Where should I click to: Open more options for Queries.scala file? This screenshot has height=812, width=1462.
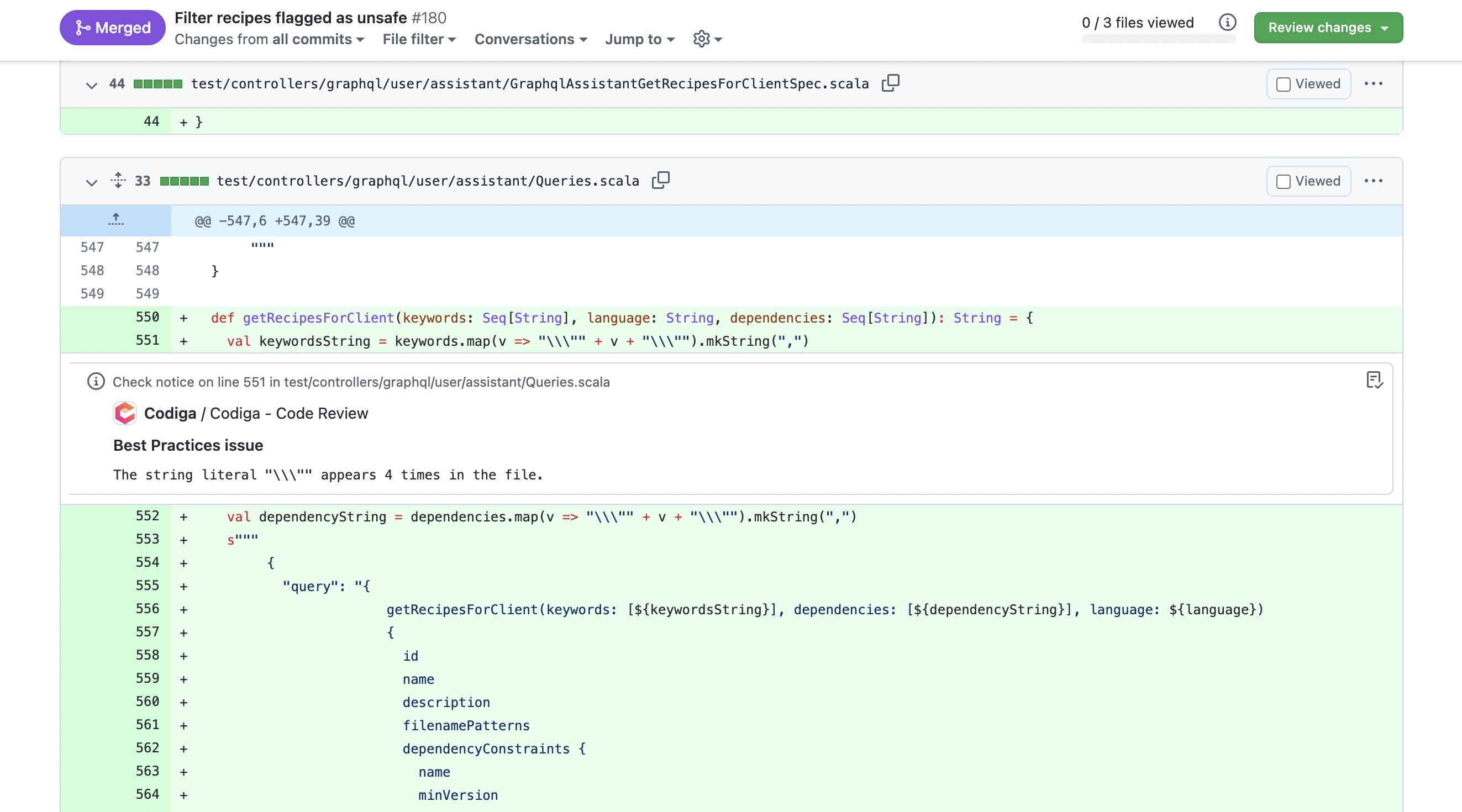click(x=1373, y=181)
